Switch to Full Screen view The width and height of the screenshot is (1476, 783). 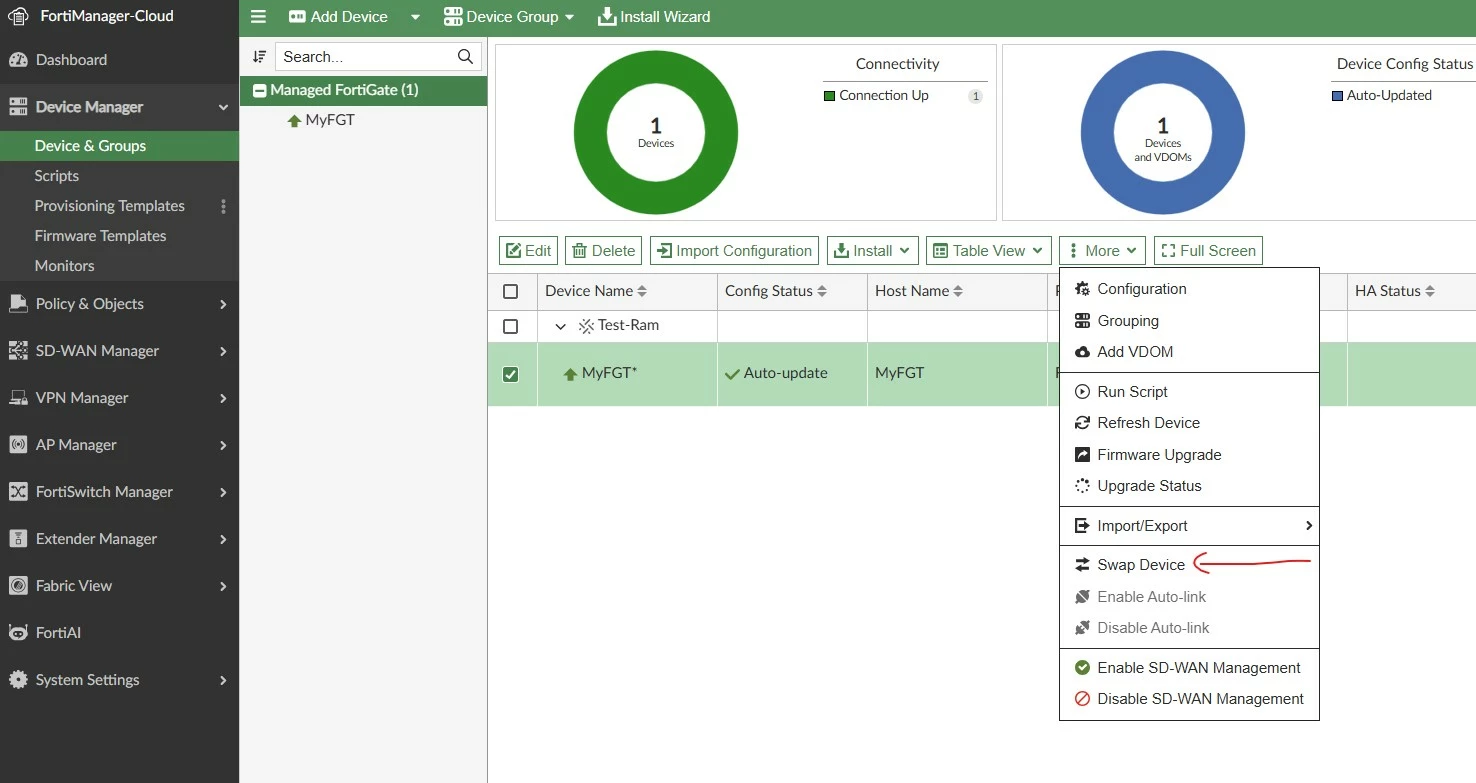pos(1208,251)
